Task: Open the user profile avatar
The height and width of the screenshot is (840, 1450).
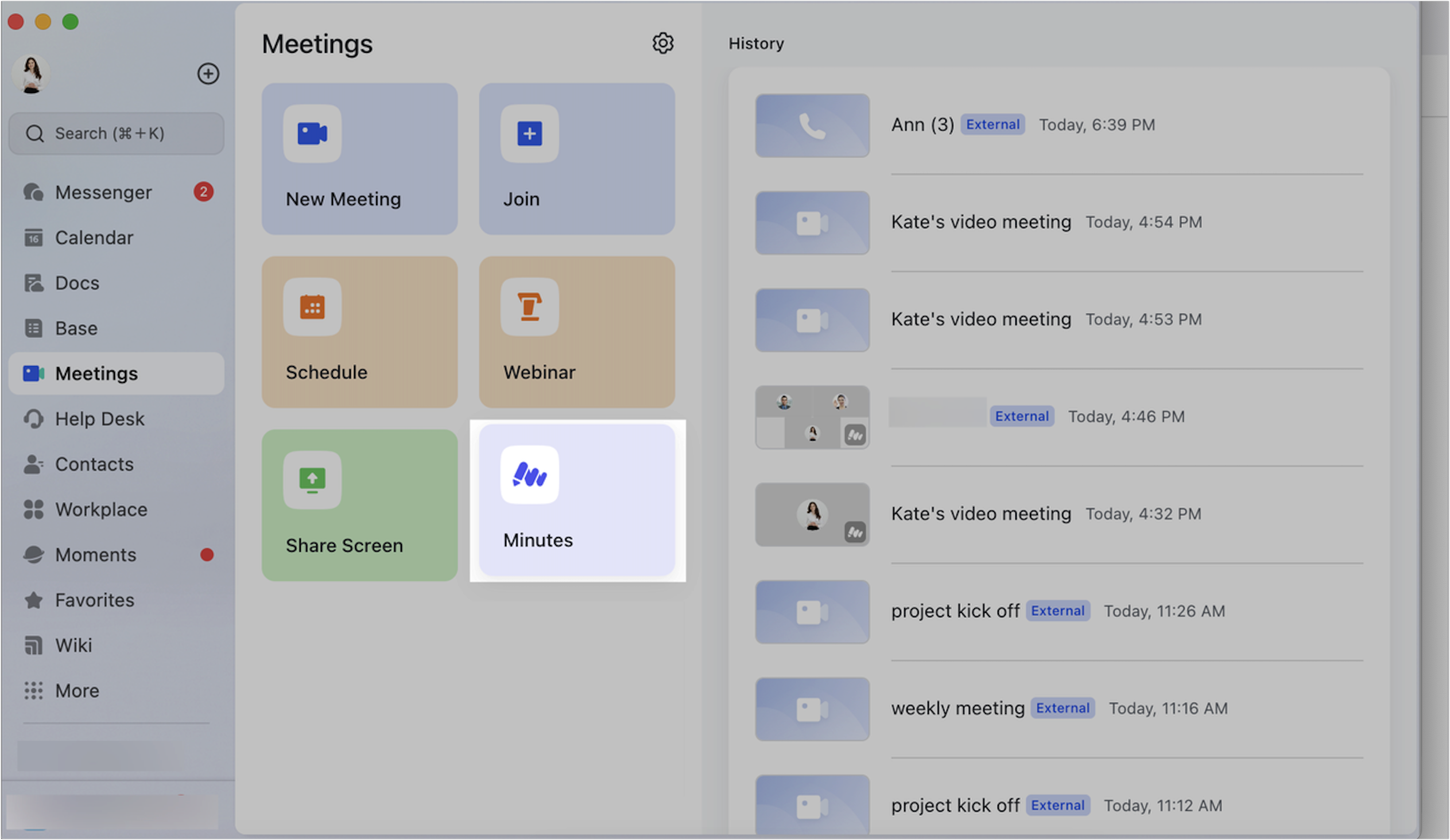Action: (x=32, y=73)
